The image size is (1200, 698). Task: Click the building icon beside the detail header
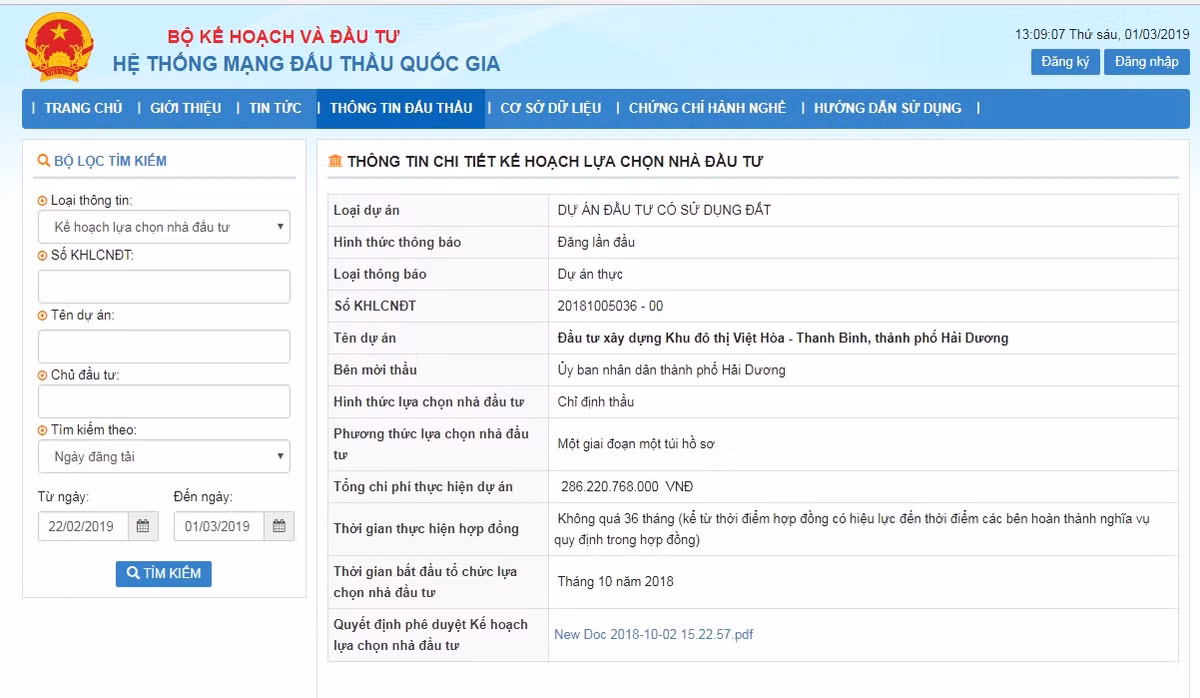(335, 159)
